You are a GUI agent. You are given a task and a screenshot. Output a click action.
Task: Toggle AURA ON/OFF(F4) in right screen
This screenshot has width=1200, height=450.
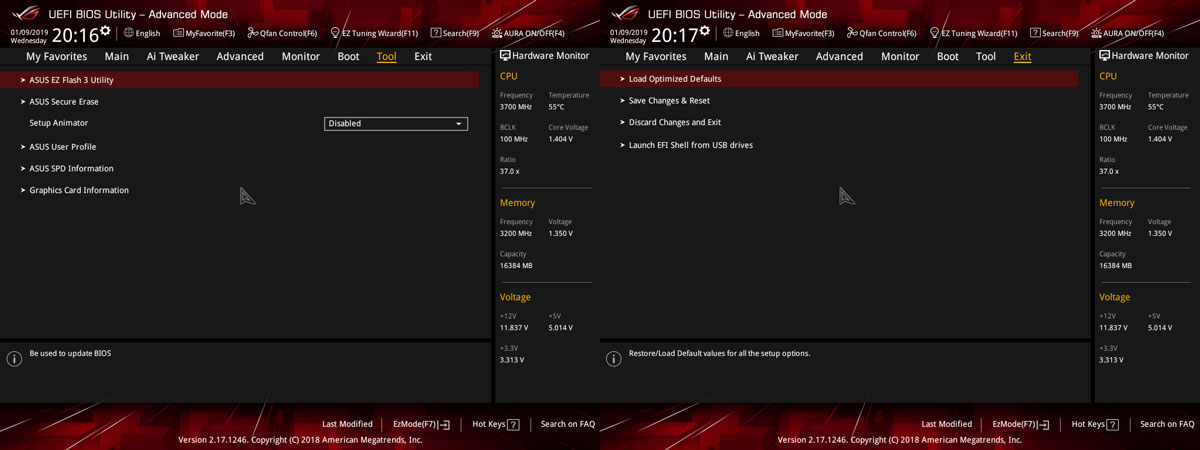pos(1128,33)
